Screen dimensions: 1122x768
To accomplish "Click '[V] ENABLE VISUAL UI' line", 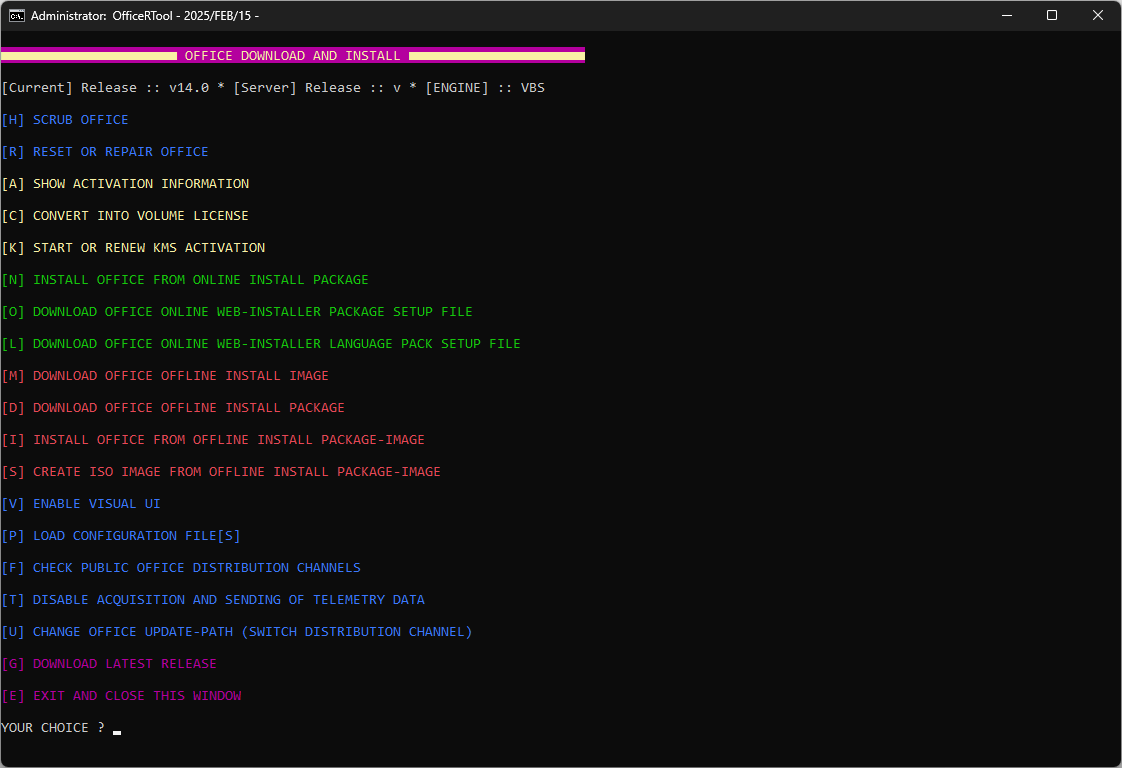I will (81, 504).
